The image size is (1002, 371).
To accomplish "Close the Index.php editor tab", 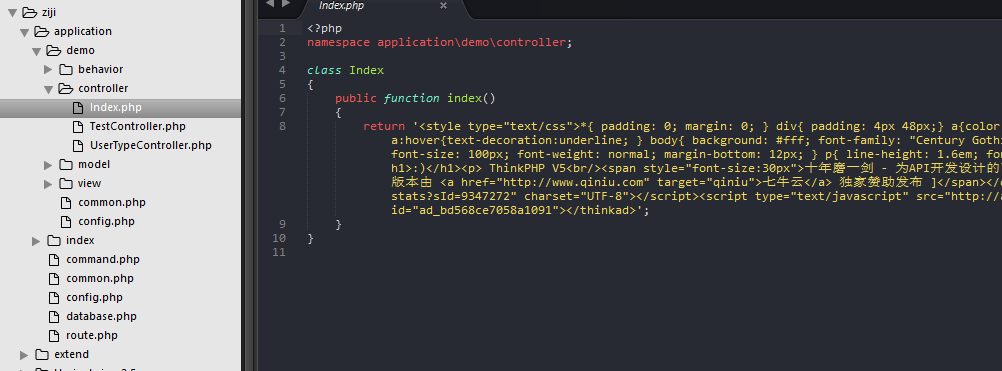I will click(443, 5).
